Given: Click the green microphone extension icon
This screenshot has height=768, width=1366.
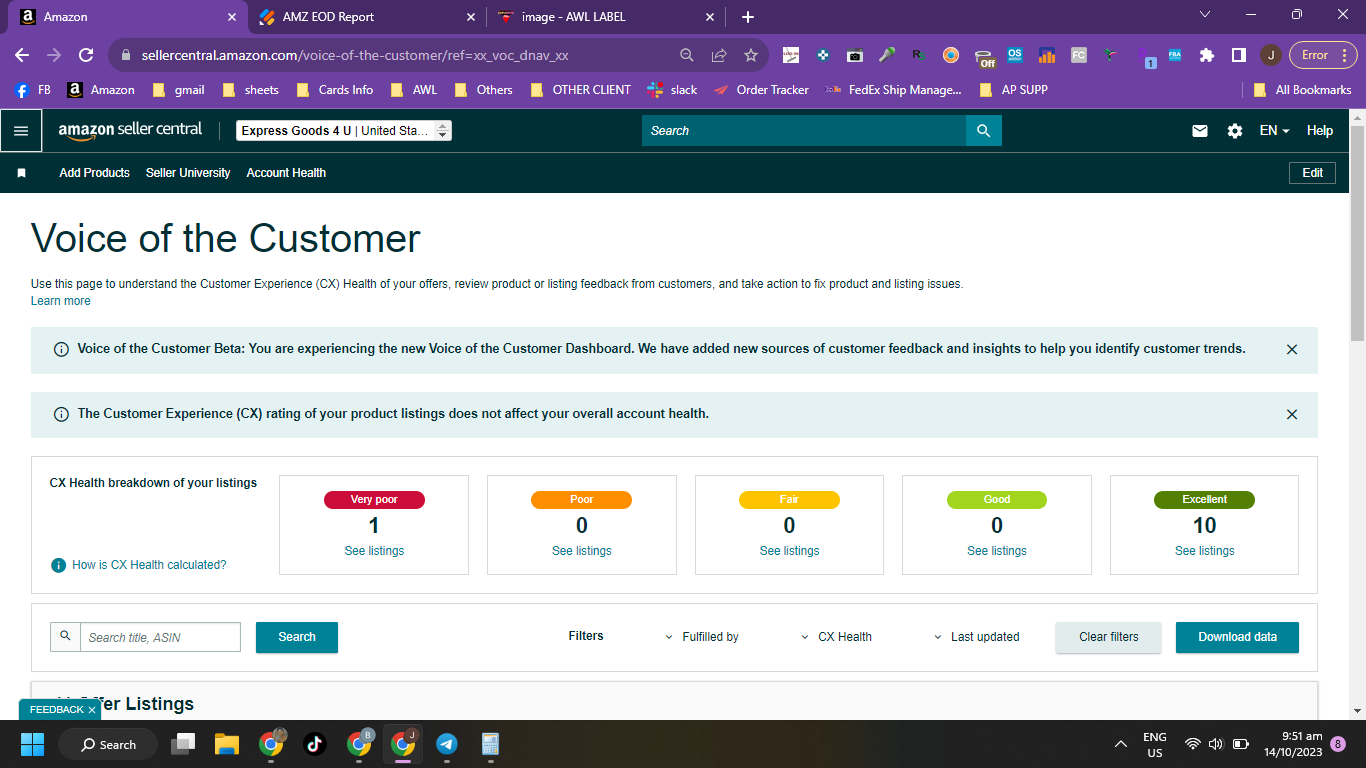Looking at the screenshot, I should (x=887, y=55).
